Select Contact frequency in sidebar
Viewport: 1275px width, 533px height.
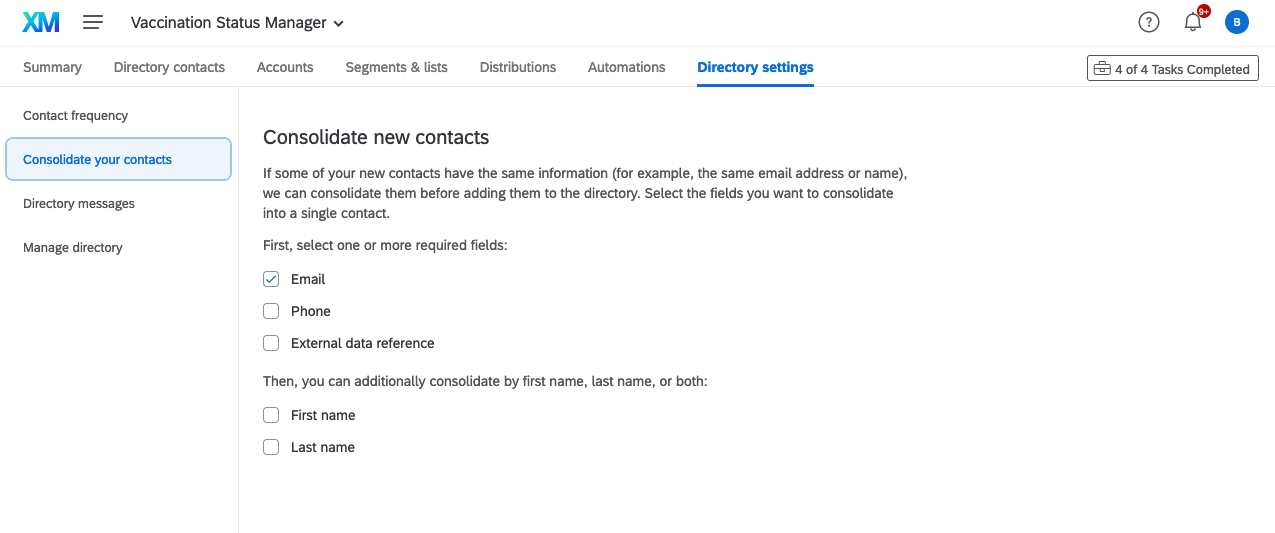coord(76,116)
